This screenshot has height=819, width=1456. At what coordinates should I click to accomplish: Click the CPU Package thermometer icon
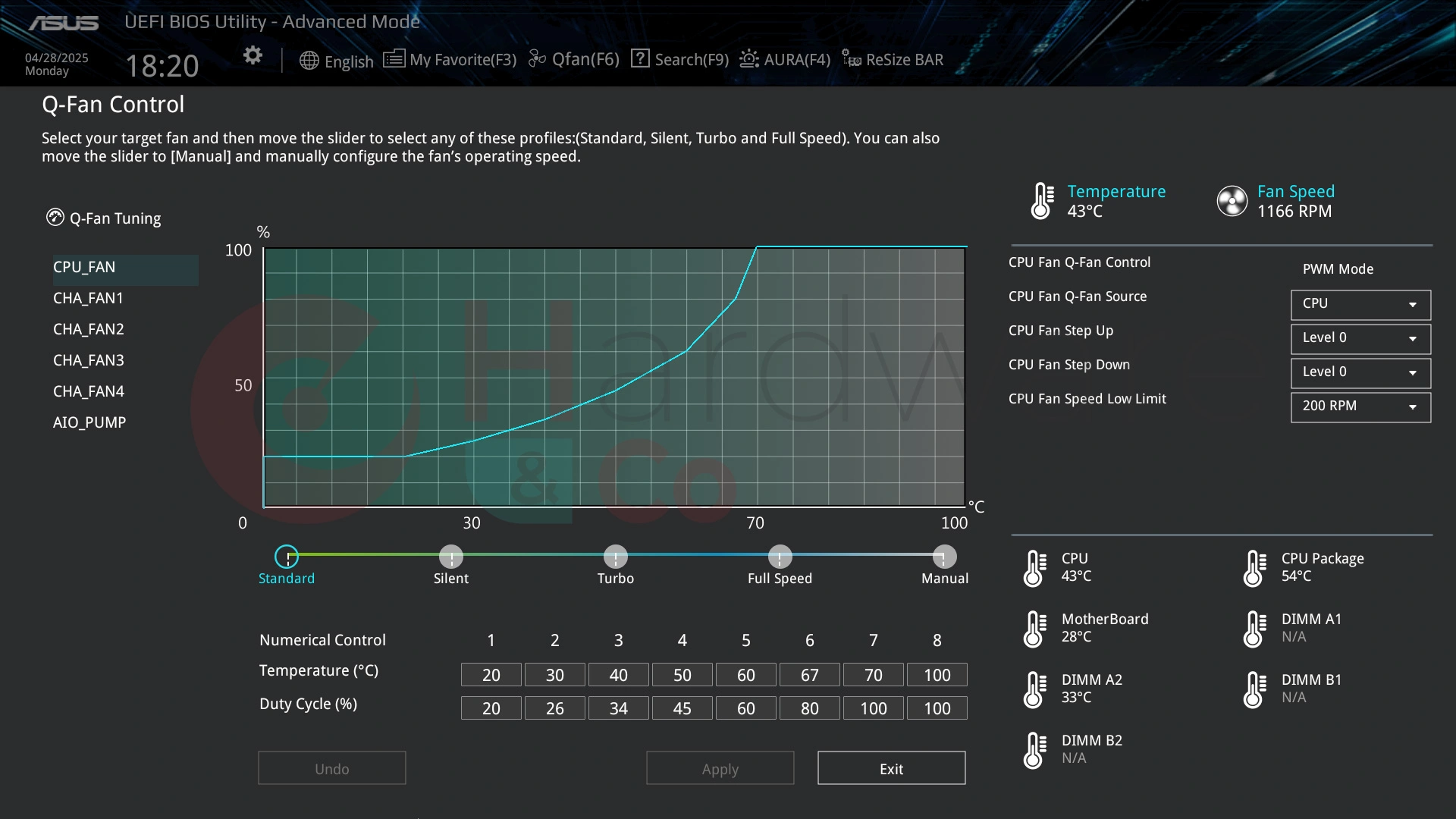[x=1254, y=569]
